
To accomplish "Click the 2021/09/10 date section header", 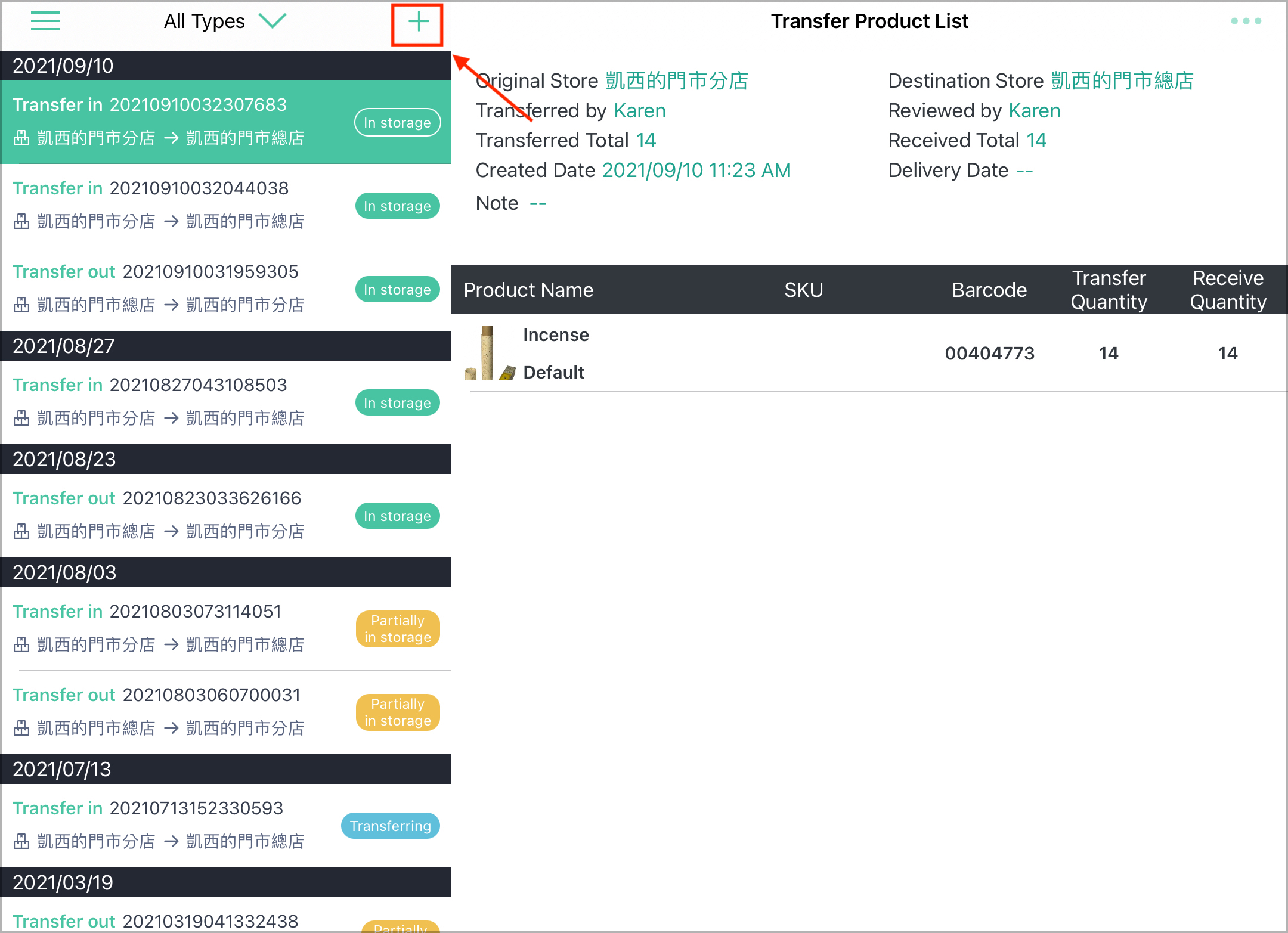I will (x=225, y=66).
